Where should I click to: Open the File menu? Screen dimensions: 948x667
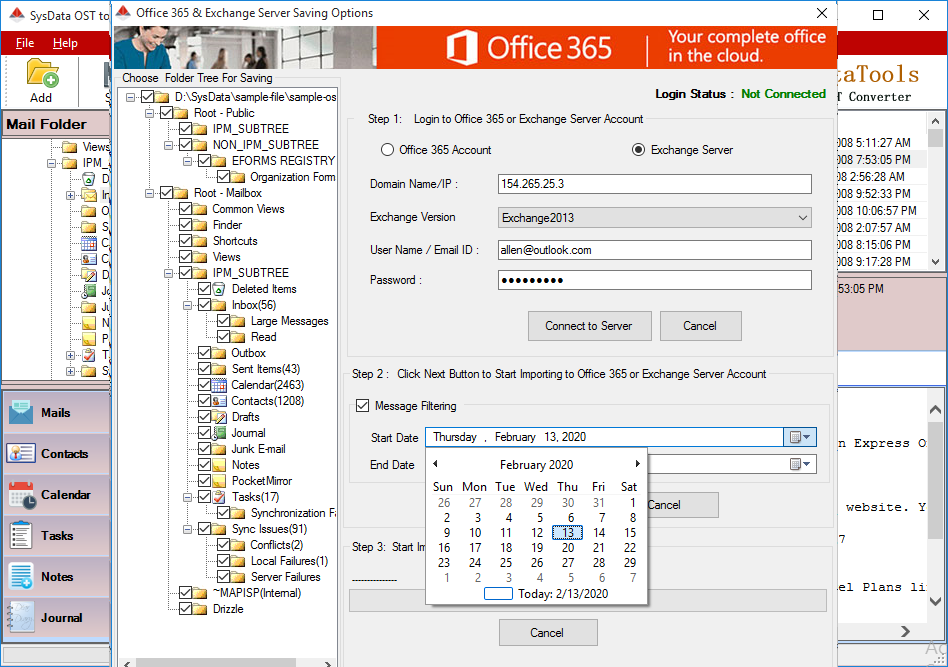coord(25,43)
